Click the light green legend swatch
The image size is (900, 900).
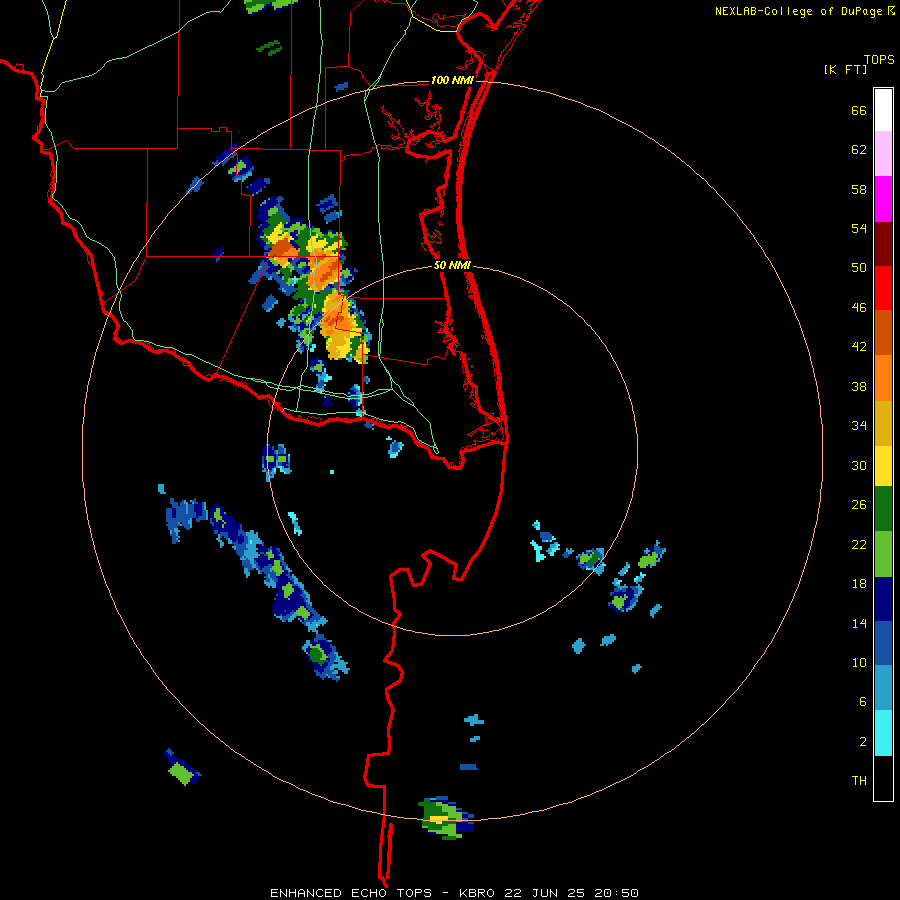tap(883, 554)
